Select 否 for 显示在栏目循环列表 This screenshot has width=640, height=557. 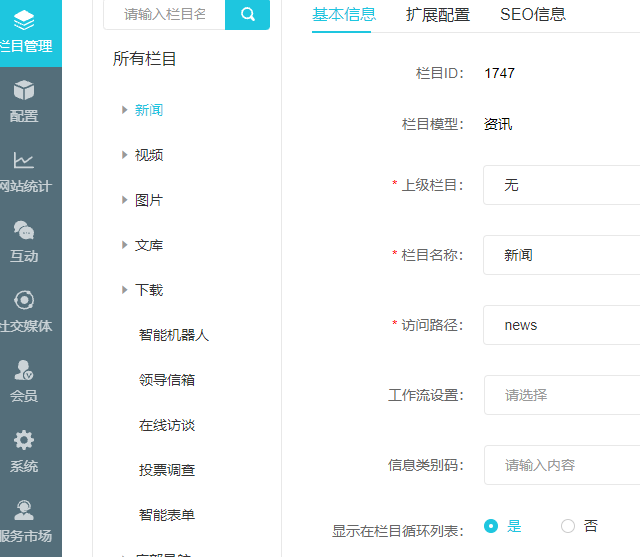pyautogui.click(x=568, y=526)
